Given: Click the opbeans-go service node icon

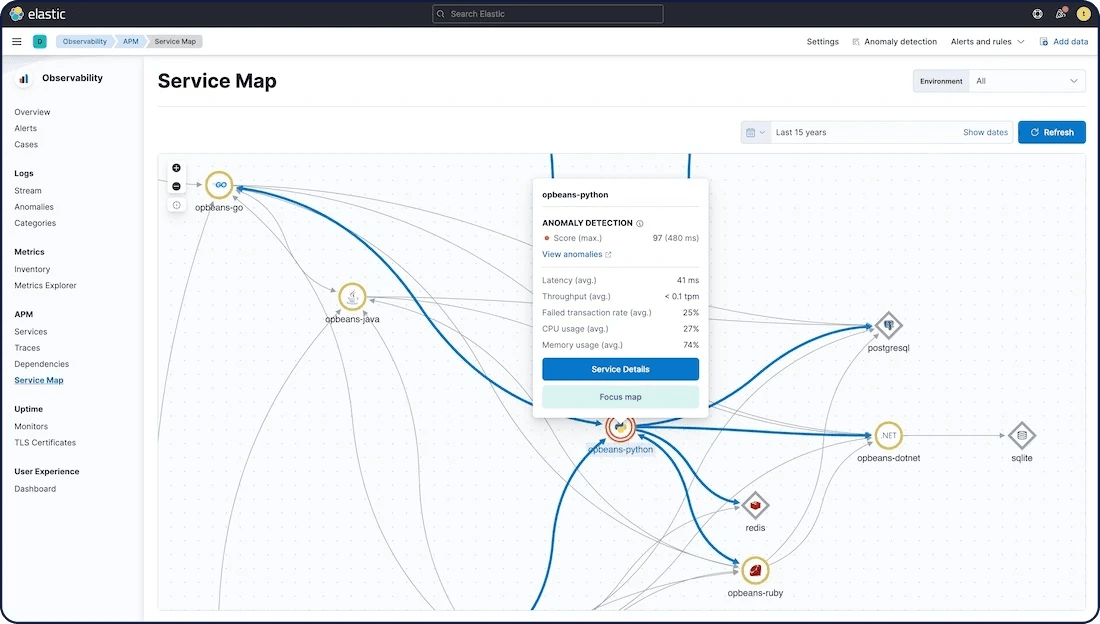Looking at the screenshot, I should 219,185.
